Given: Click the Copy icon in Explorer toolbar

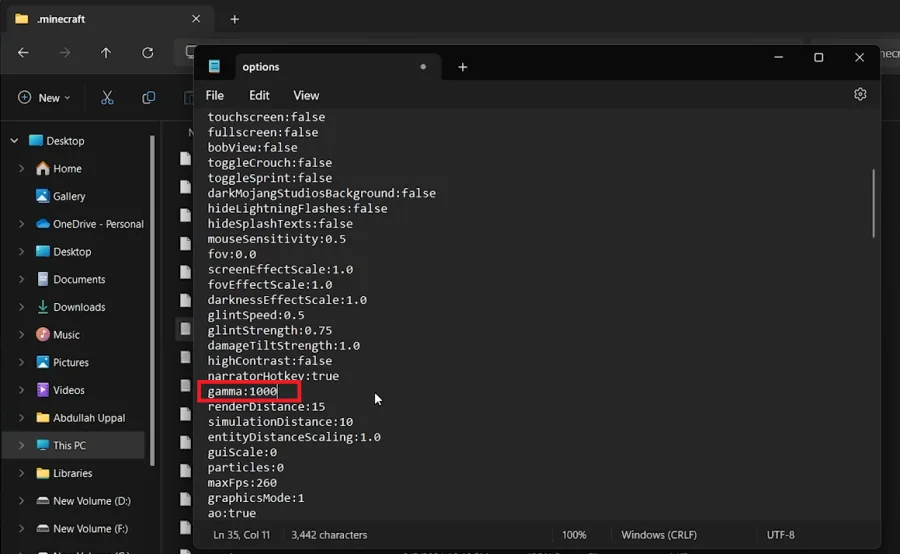Looking at the screenshot, I should point(148,98).
